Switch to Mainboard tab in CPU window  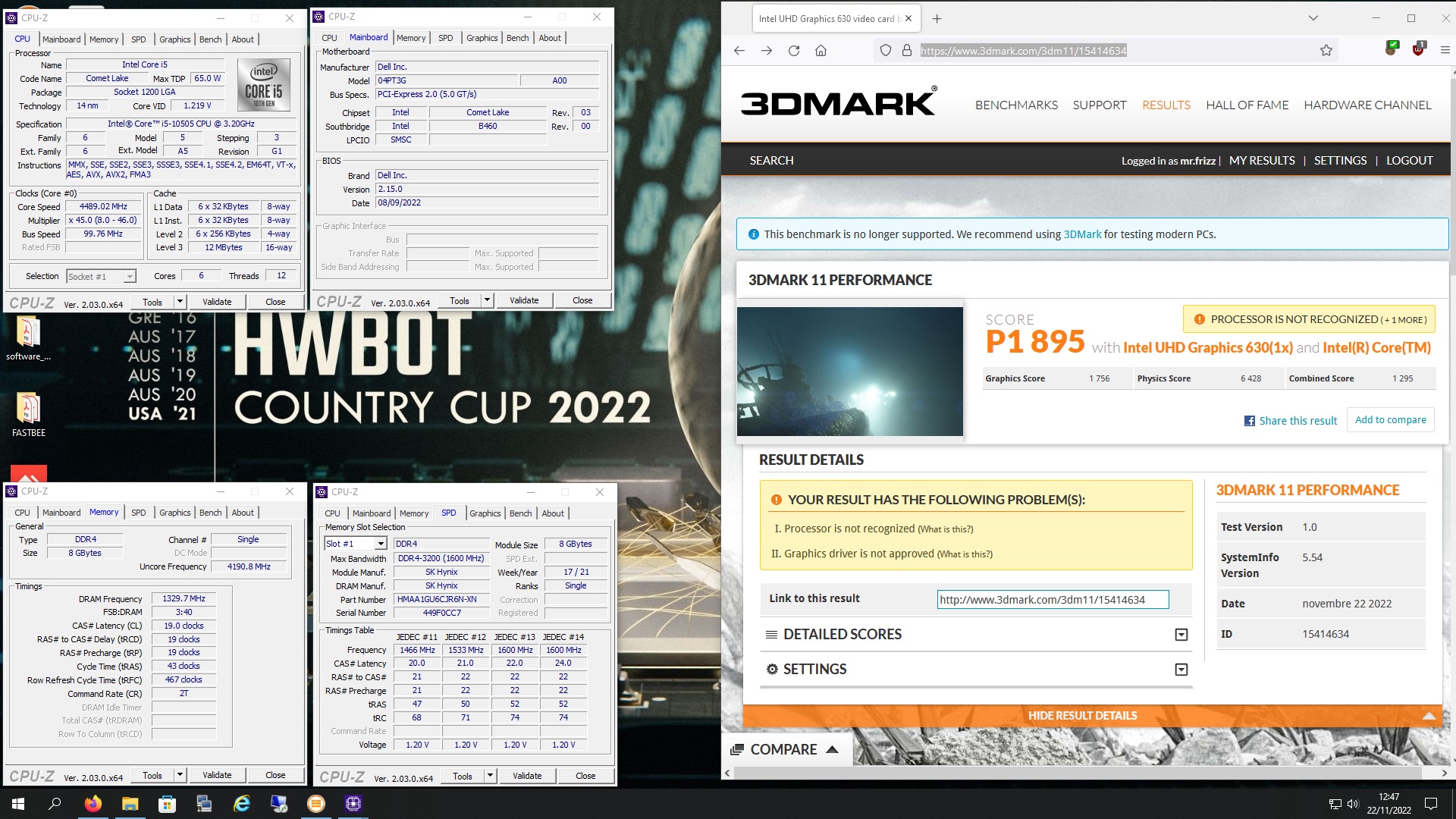(61, 39)
